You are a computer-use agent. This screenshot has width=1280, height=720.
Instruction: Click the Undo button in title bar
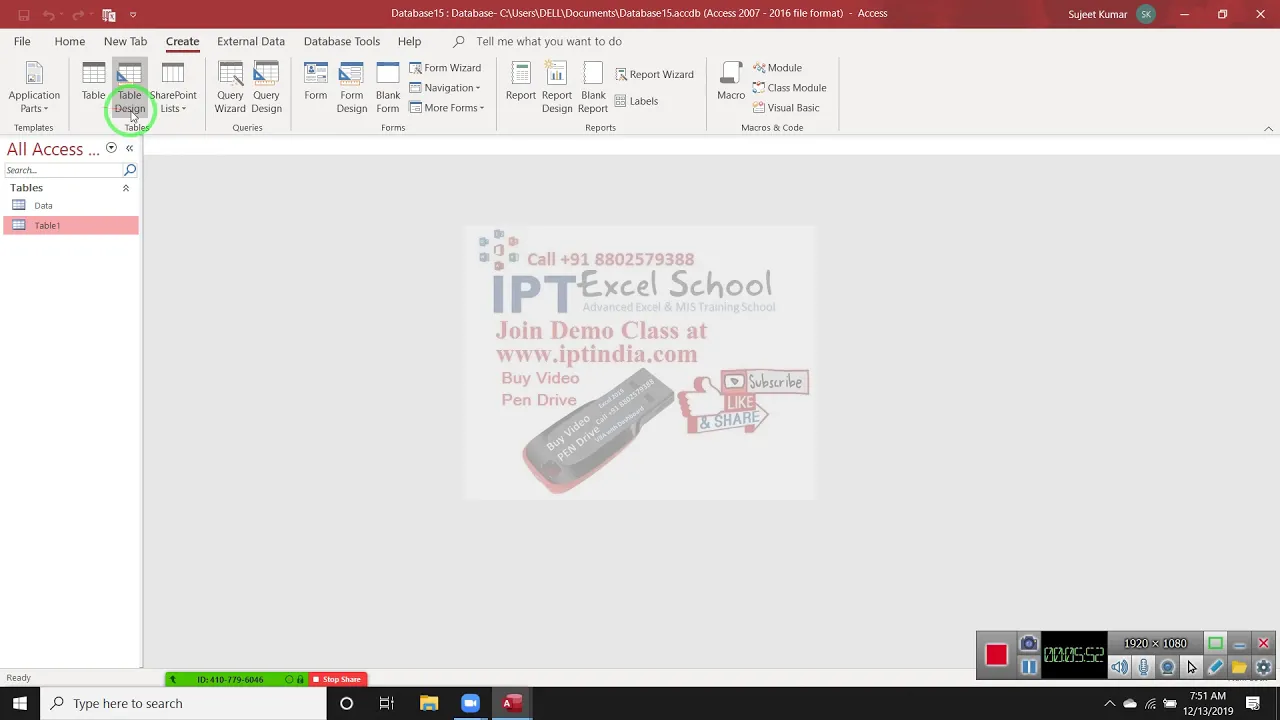(48, 15)
